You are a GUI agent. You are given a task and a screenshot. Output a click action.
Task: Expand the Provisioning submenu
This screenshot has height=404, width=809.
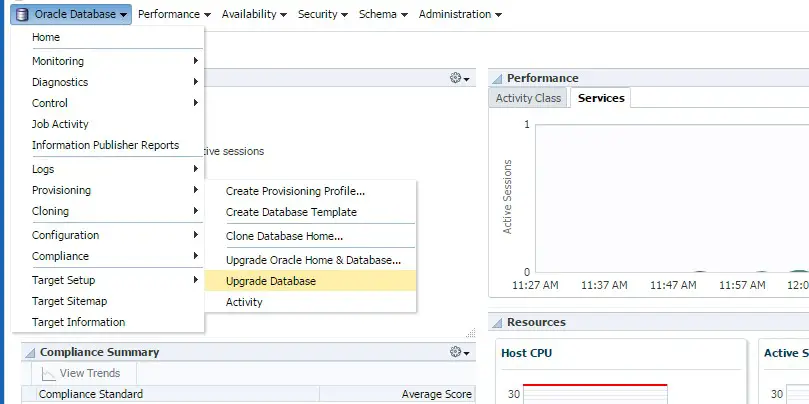(x=107, y=190)
